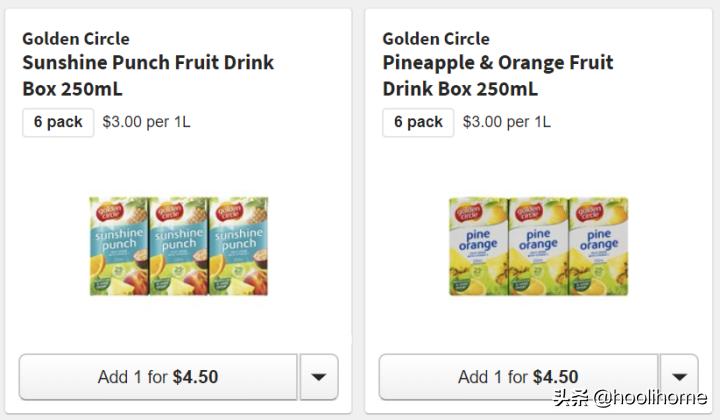The width and height of the screenshot is (720, 420).
Task: Click the middle Pine Orange juice box image
Action: point(538,246)
